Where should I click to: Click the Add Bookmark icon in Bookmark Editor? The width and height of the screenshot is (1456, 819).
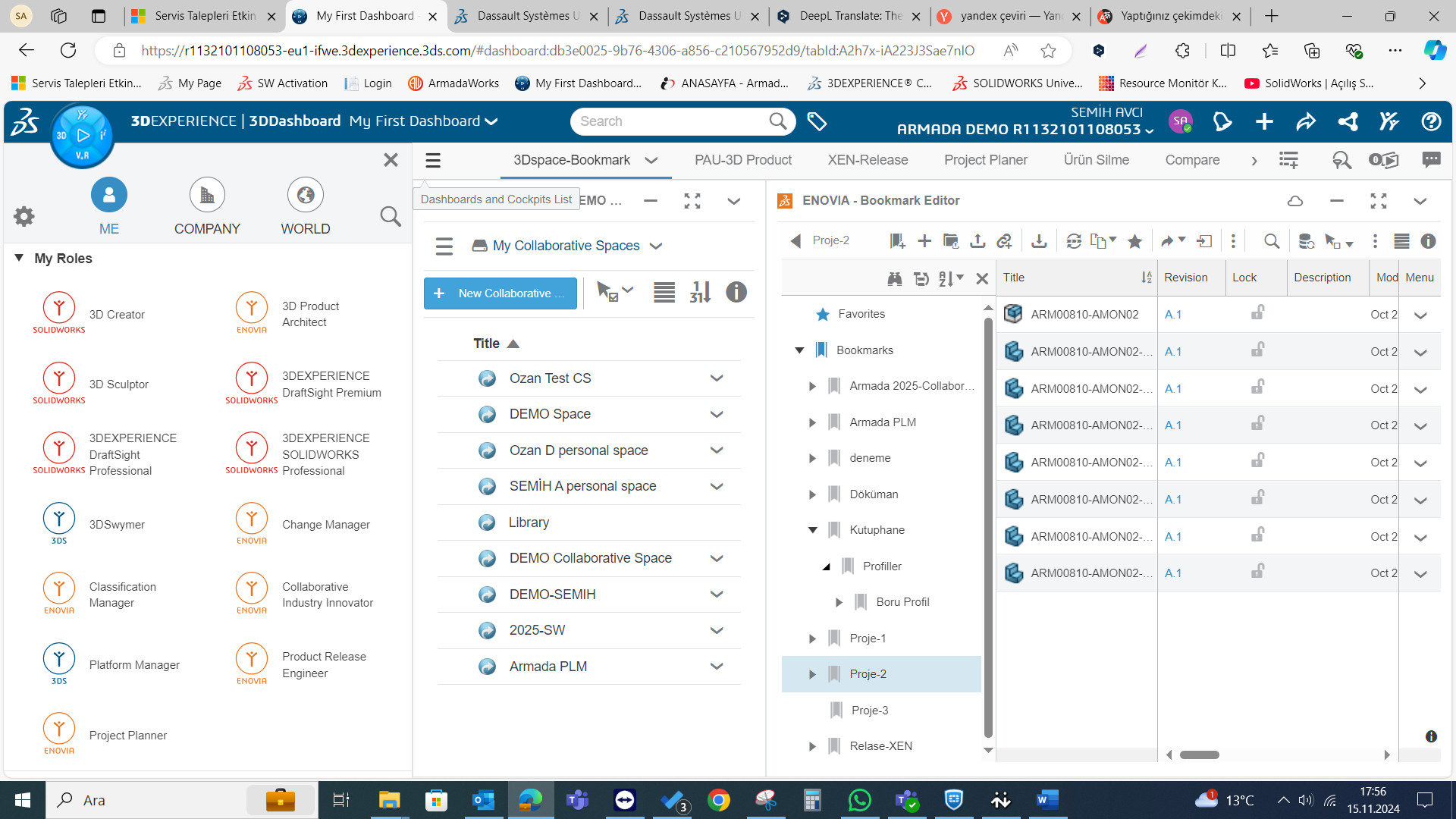coord(898,241)
